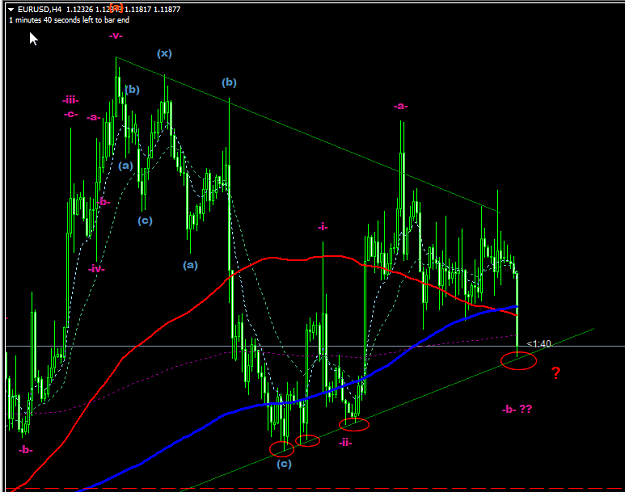Click the magenta '-c-' wave label
The width and height of the screenshot is (625, 492).
[x=71, y=114]
